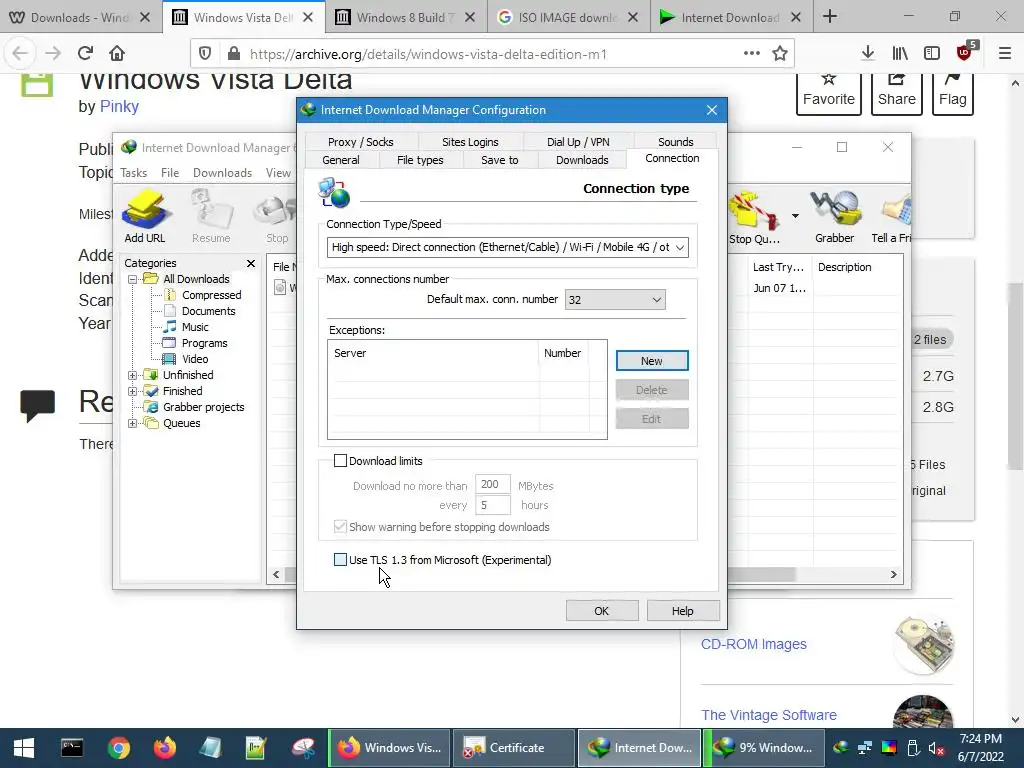
Task: Open the Certificate taskbar window
Action: 513,748
